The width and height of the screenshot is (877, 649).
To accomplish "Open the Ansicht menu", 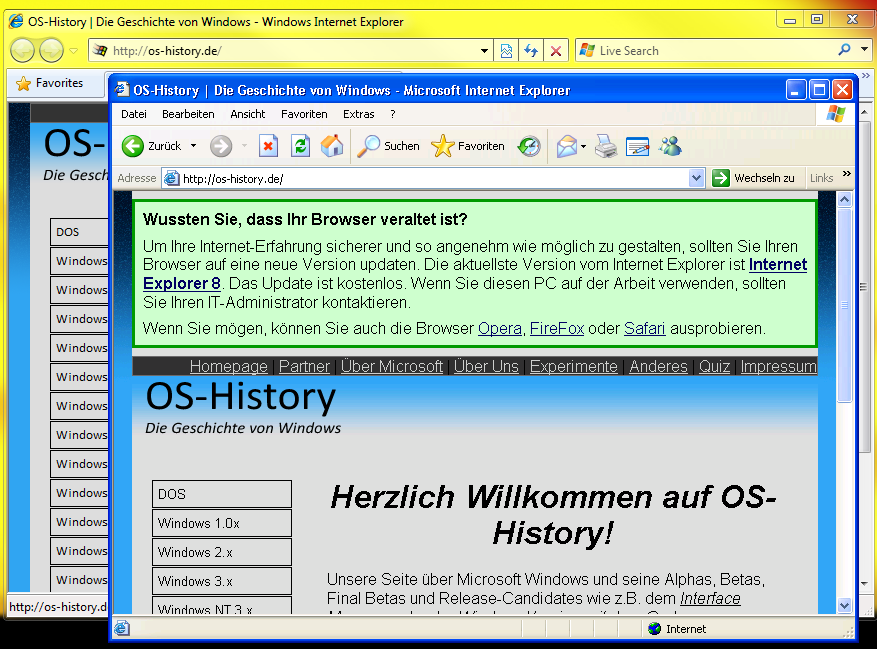I will 248,114.
